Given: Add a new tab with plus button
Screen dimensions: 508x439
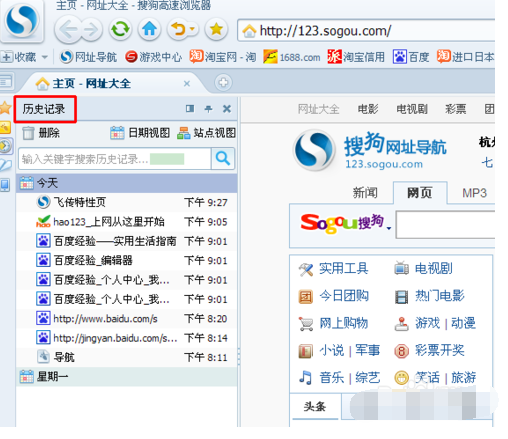Looking at the screenshot, I should pos(223,82).
